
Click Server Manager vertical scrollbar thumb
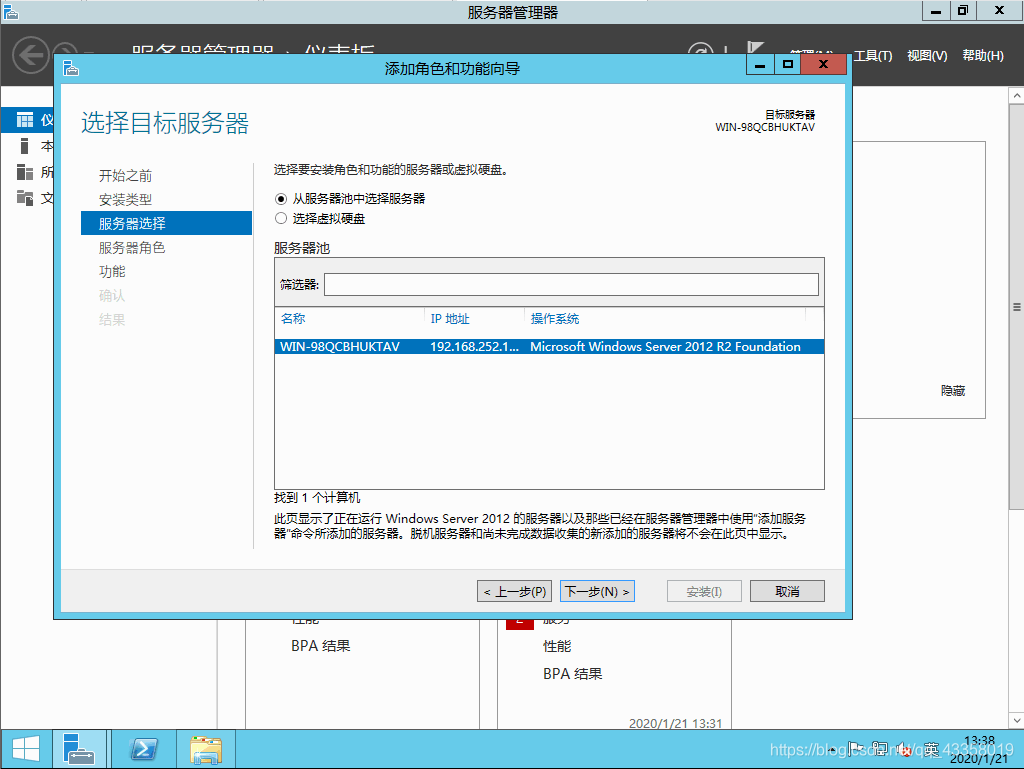tap(1016, 307)
